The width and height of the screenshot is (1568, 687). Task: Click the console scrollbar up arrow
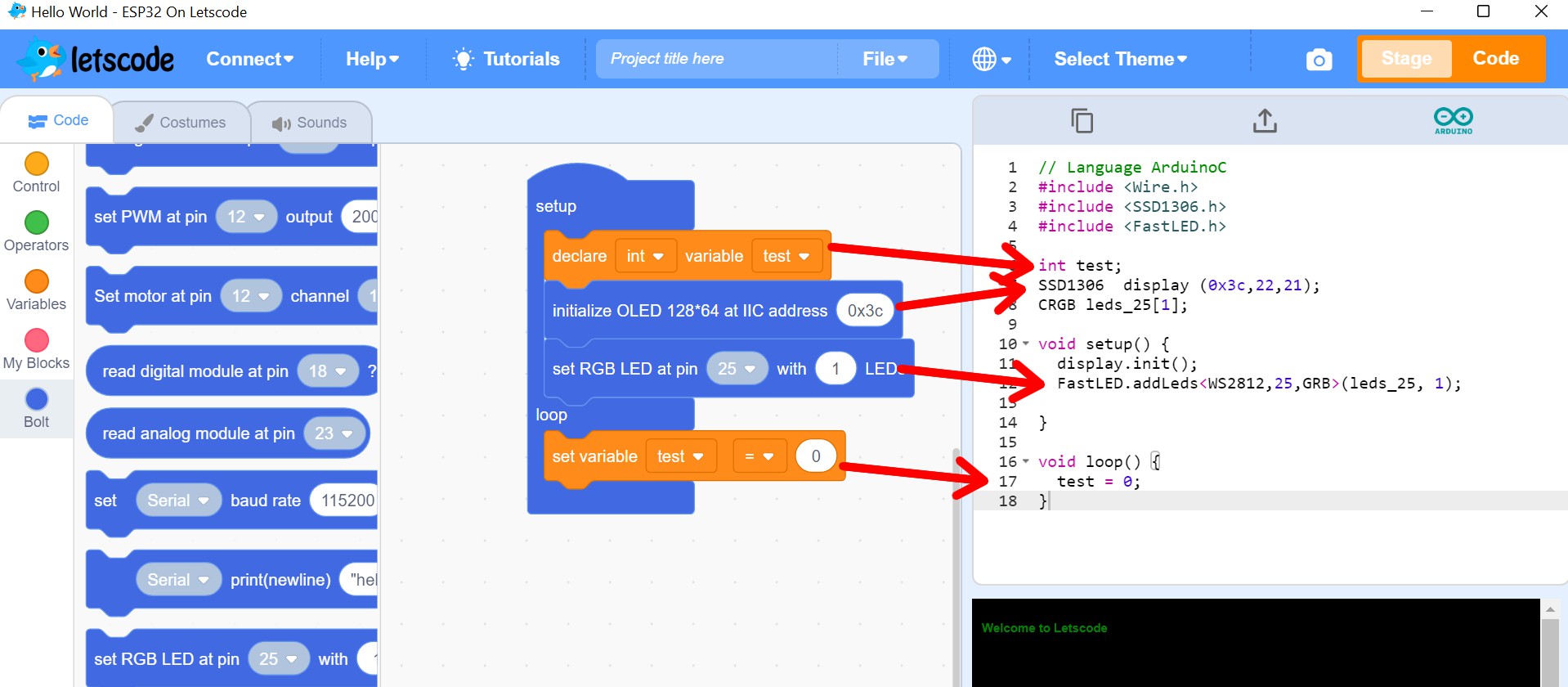point(1550,609)
